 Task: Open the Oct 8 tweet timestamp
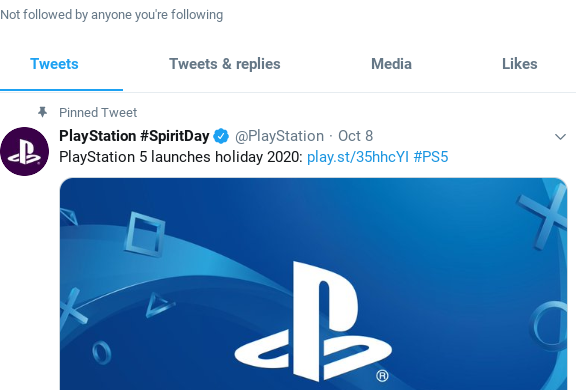355,136
